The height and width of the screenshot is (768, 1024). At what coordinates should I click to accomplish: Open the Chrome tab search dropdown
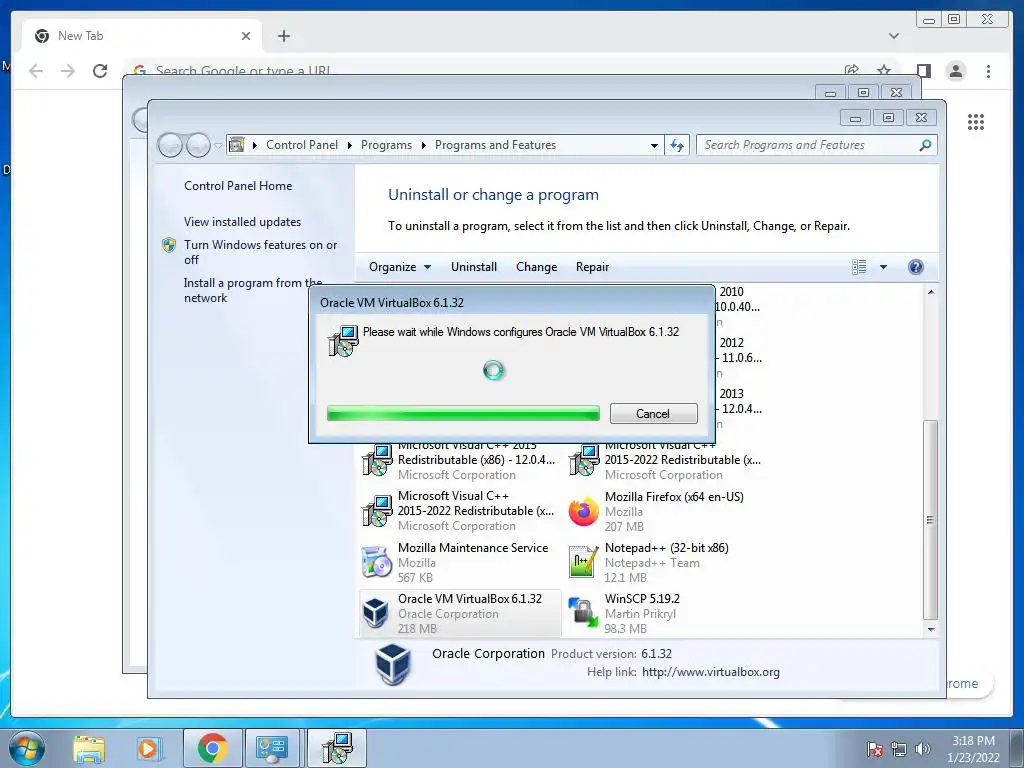[894, 36]
